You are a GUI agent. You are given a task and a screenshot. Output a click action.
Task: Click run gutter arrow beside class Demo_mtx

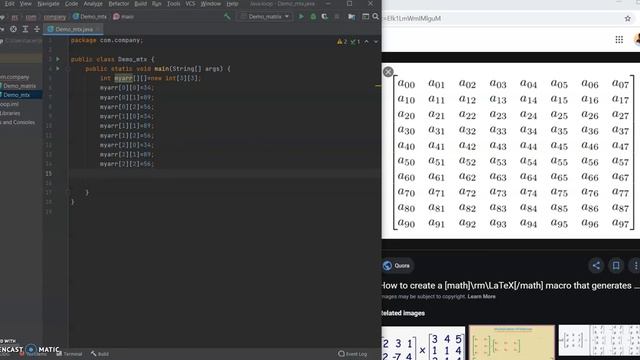tap(58, 59)
